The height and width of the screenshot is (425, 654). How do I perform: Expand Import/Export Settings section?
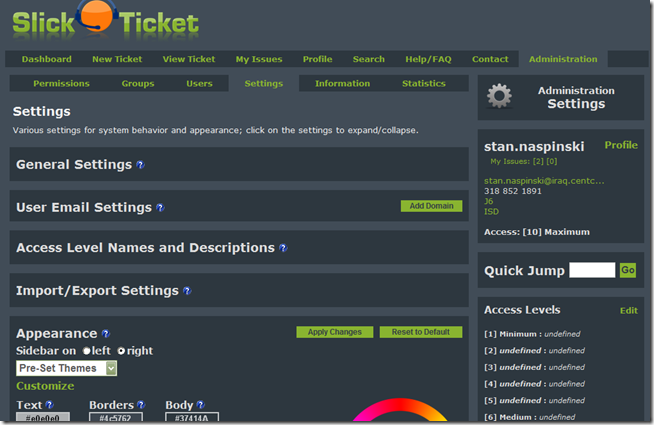click(x=97, y=291)
